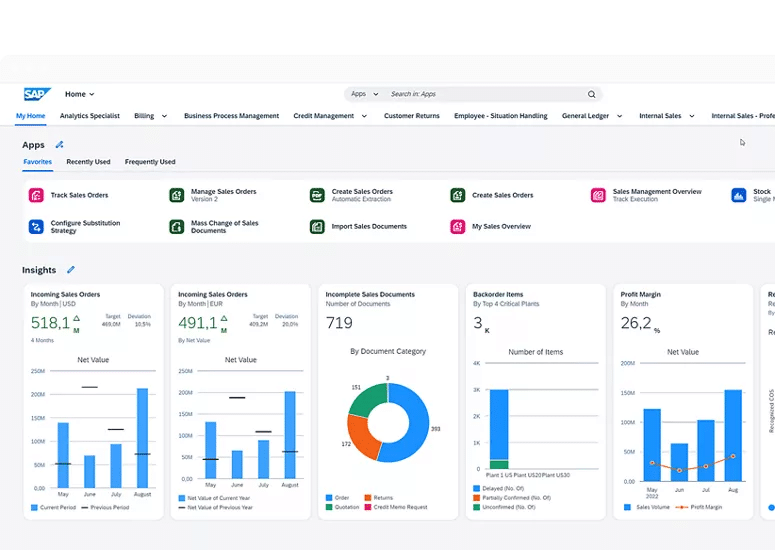Open Sales Management Overview tile icon

pyautogui.click(x=598, y=195)
